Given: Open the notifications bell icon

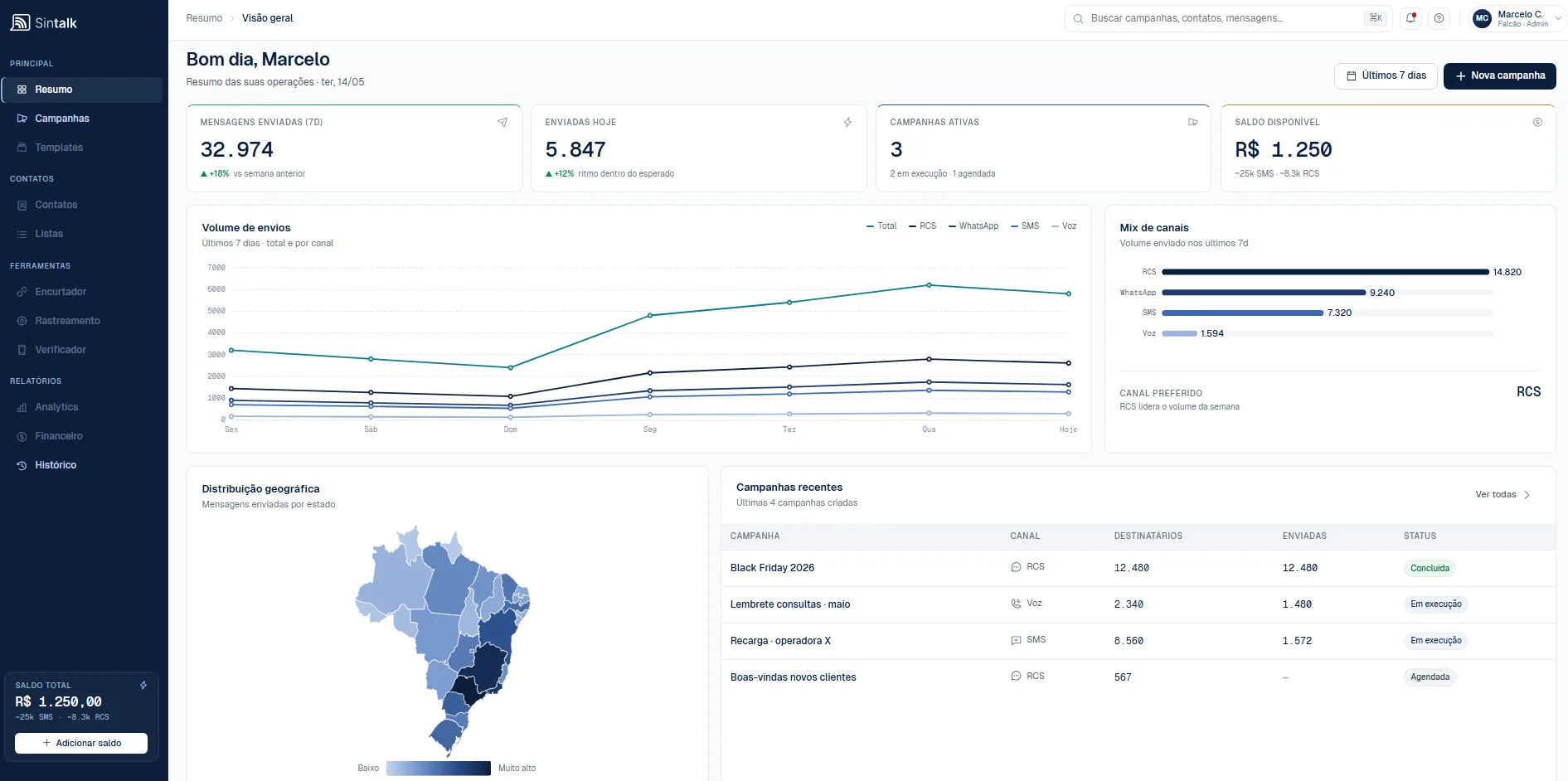Looking at the screenshot, I should [x=1410, y=18].
